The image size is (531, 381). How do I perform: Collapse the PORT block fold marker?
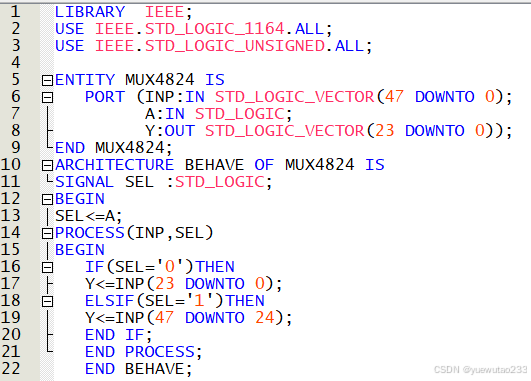point(47,98)
